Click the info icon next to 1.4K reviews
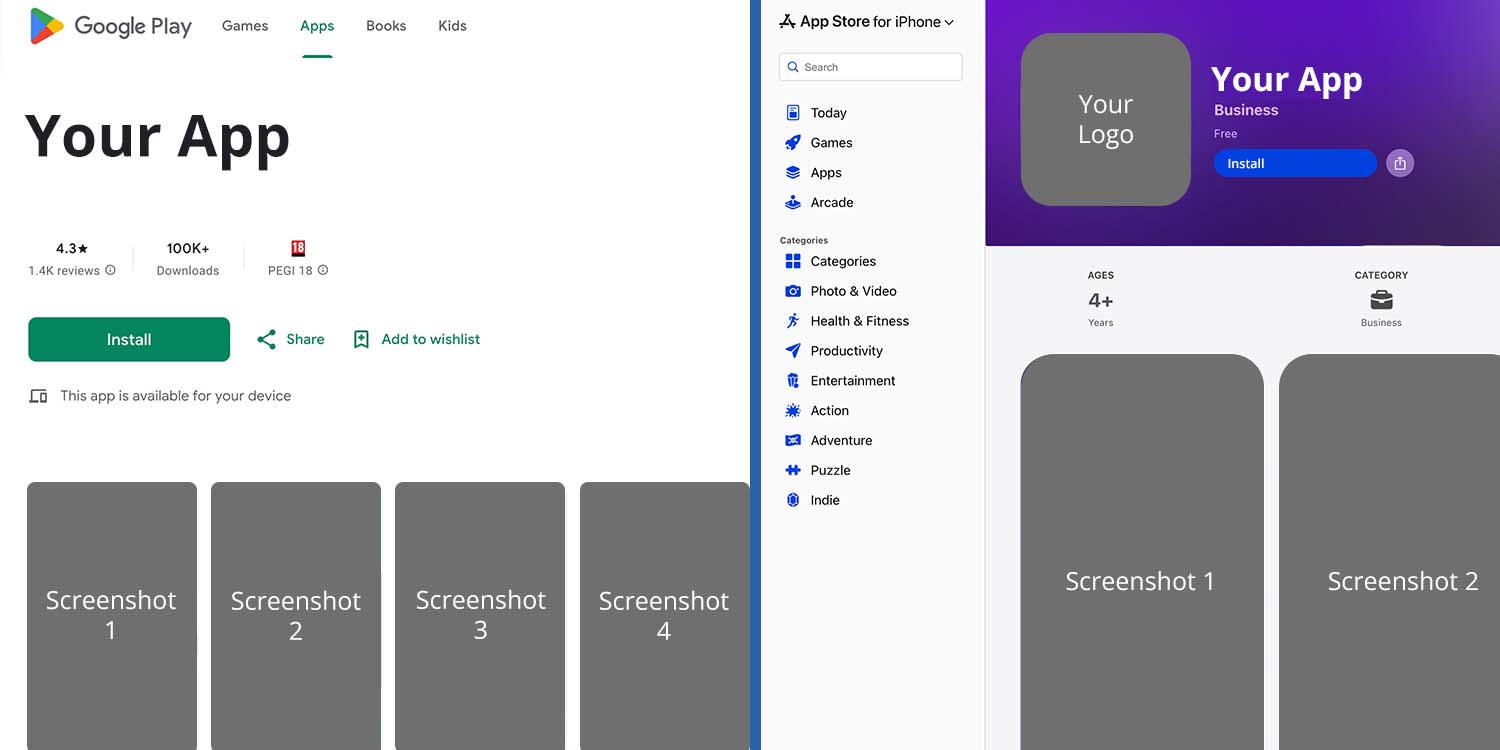The width and height of the screenshot is (1500, 750). [x=110, y=270]
